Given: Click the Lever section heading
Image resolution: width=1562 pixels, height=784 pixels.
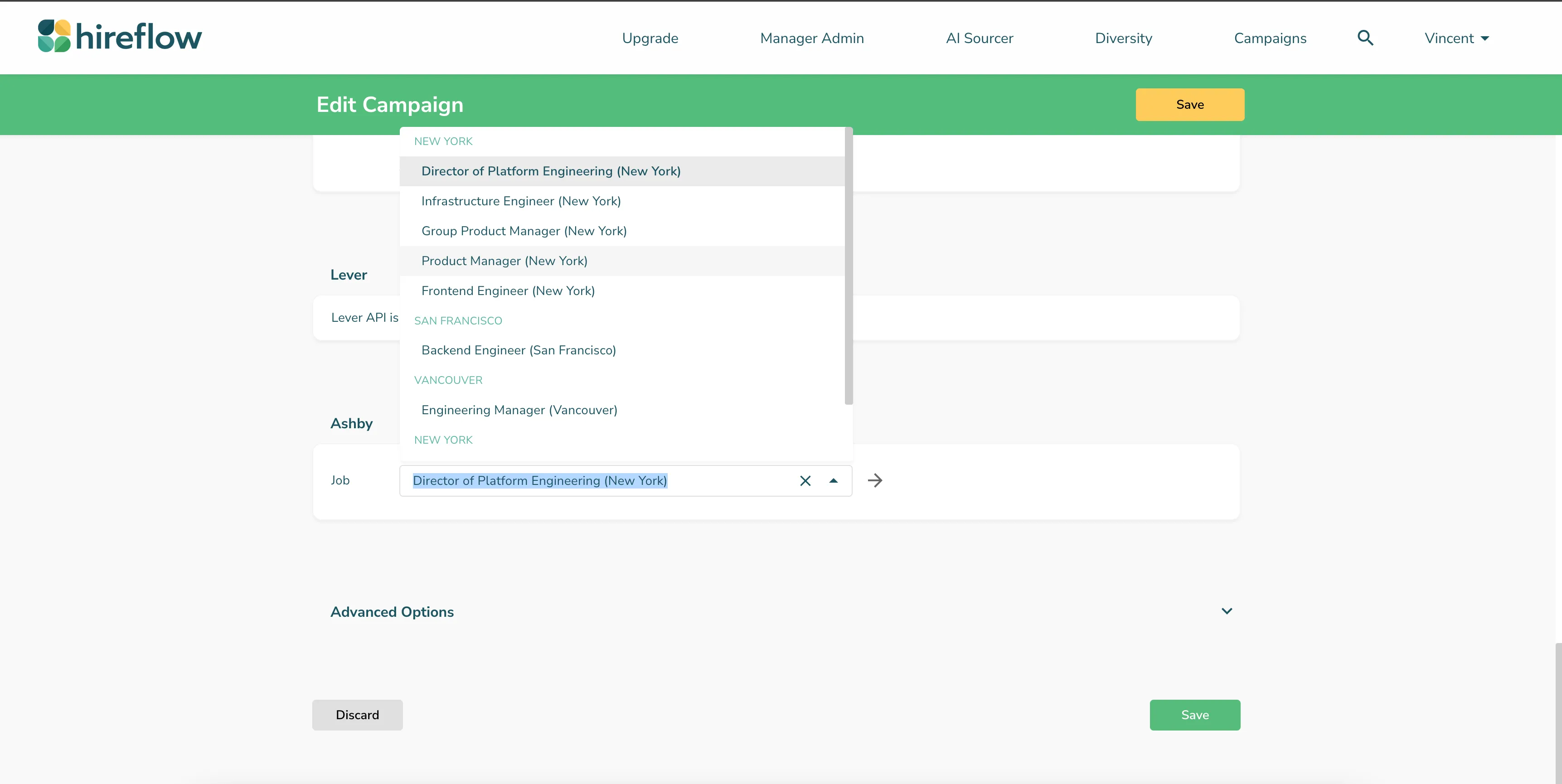Looking at the screenshot, I should (x=349, y=275).
